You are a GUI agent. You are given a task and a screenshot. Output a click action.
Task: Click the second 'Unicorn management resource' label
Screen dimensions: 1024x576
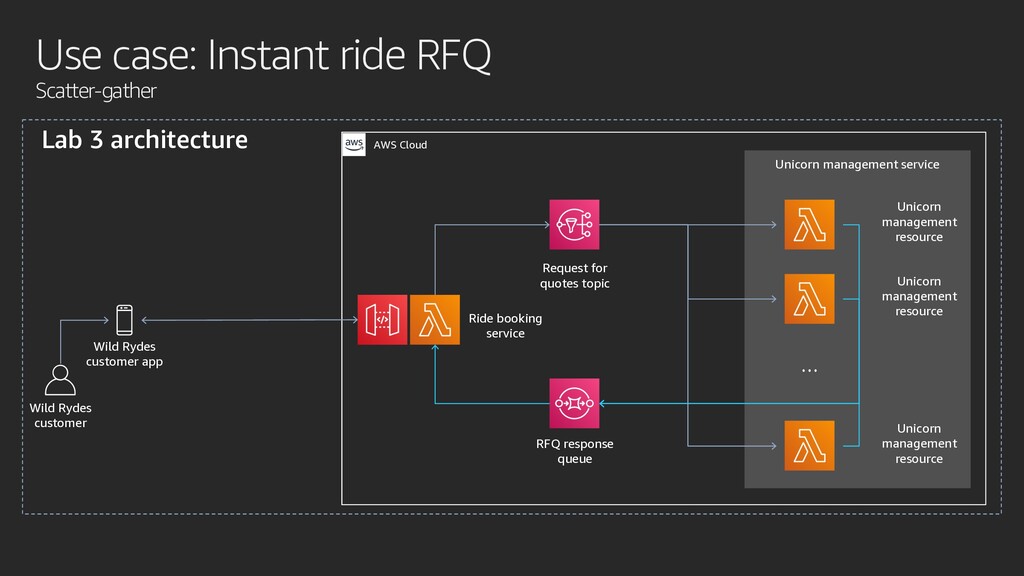pyautogui.click(x=919, y=296)
